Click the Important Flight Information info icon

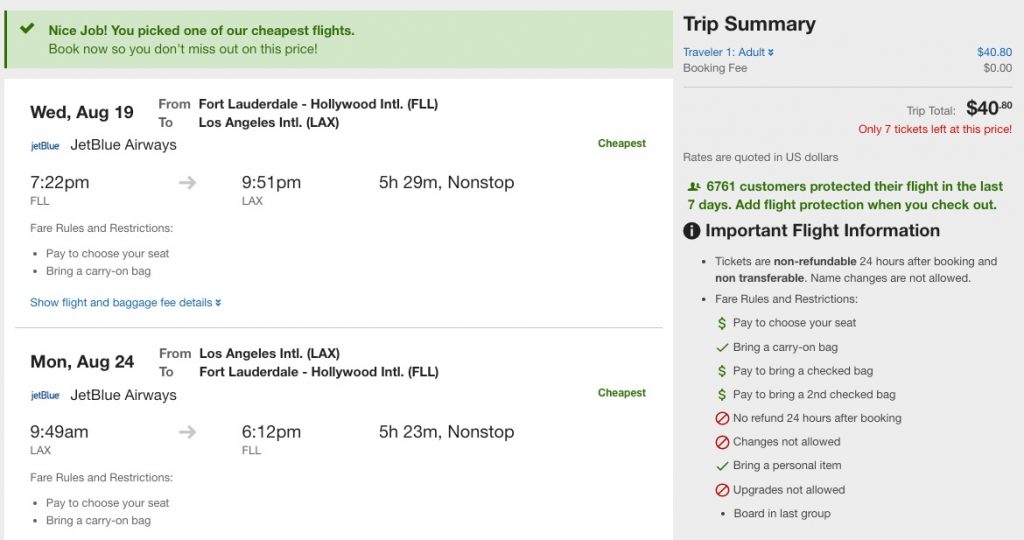click(691, 231)
